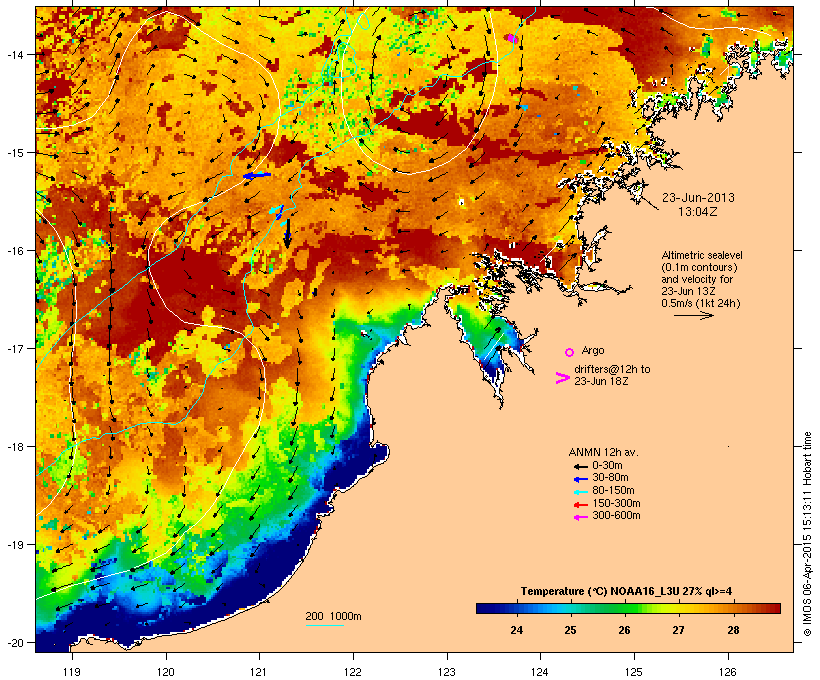Click the '300-600m' depth label
820x680 pixels.
click(617, 516)
